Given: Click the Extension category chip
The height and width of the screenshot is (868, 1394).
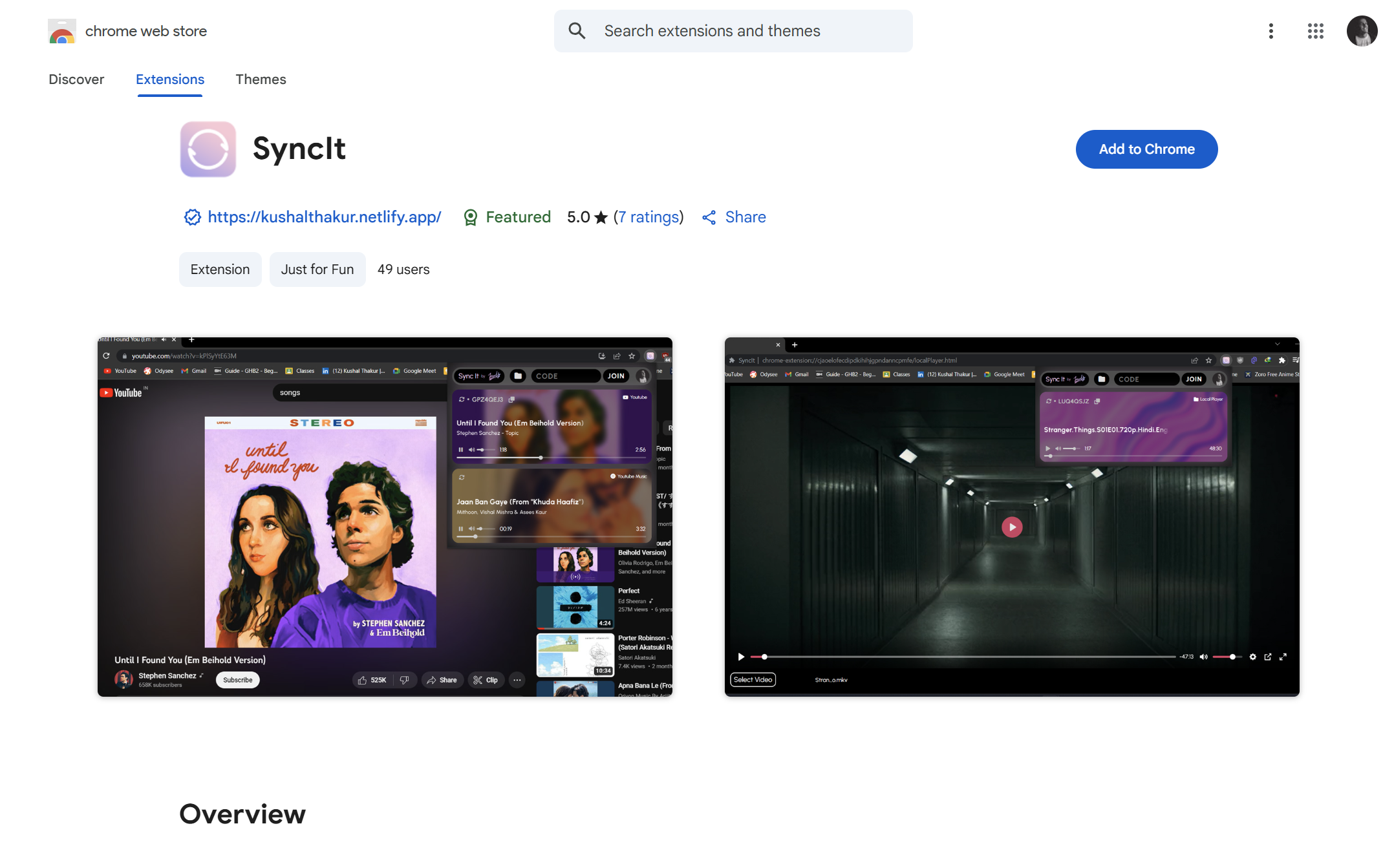Looking at the screenshot, I should coord(220,270).
